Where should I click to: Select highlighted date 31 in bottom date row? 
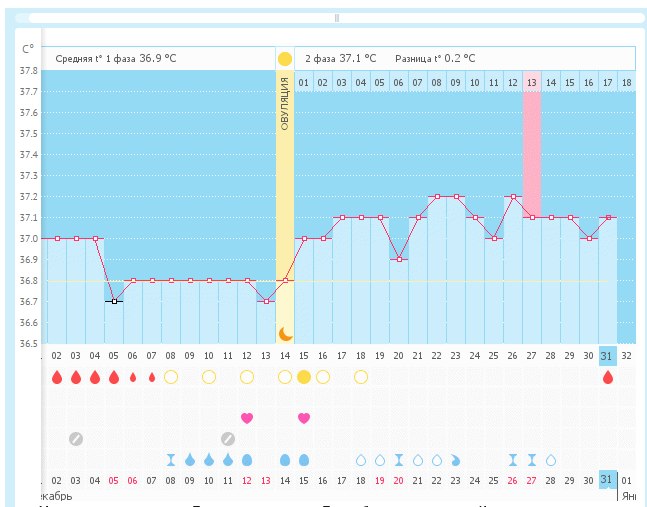[607, 480]
